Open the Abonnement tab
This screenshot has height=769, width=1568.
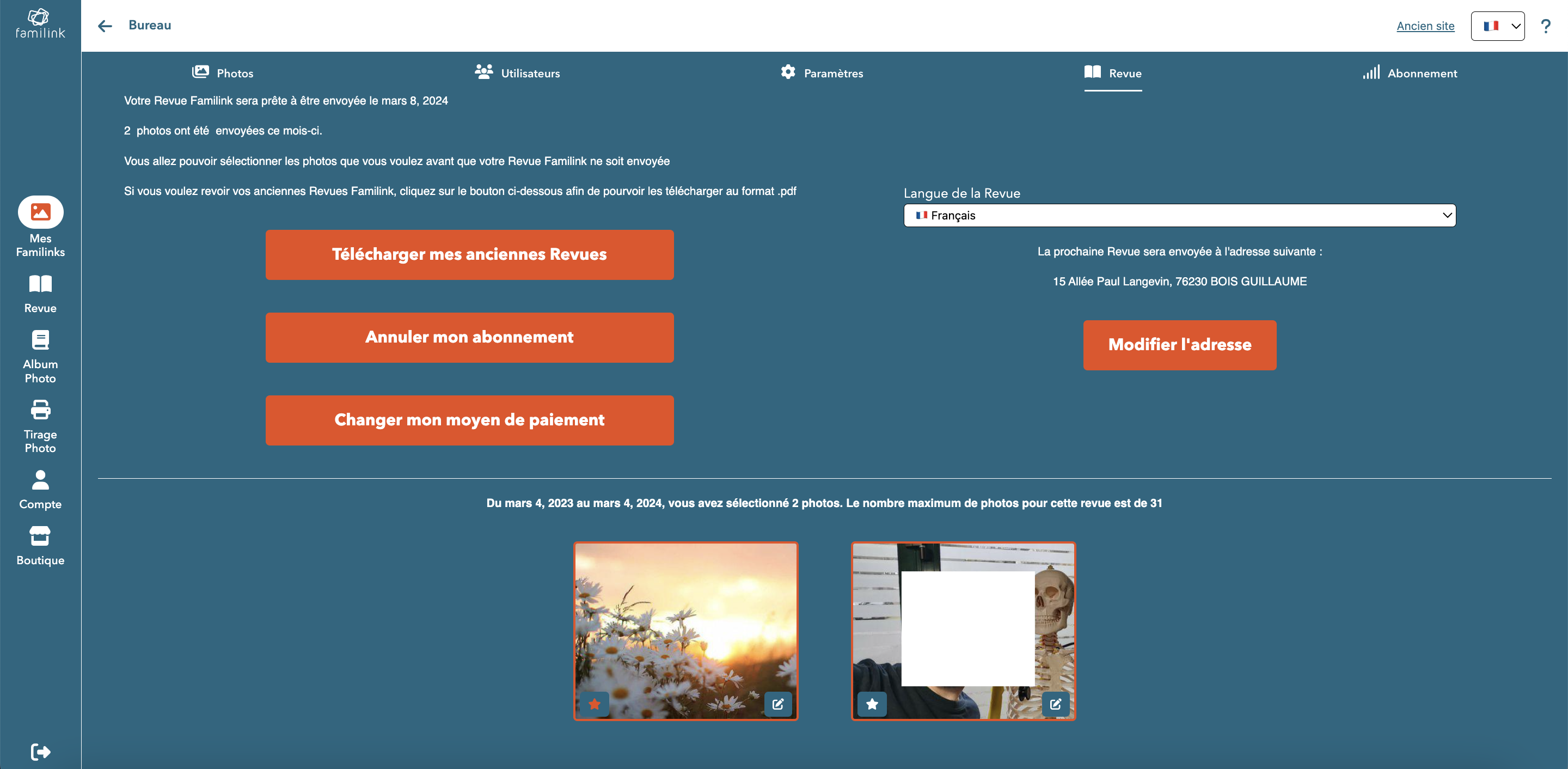(x=1410, y=73)
